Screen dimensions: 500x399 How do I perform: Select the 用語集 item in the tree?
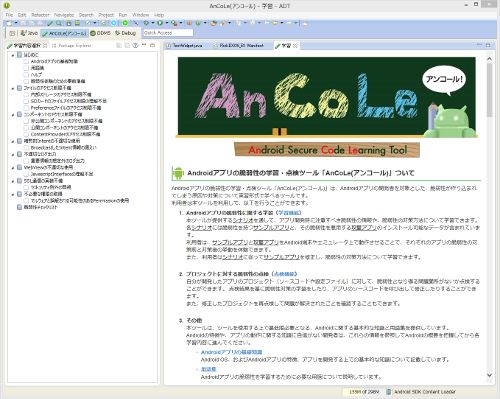(x=37, y=68)
